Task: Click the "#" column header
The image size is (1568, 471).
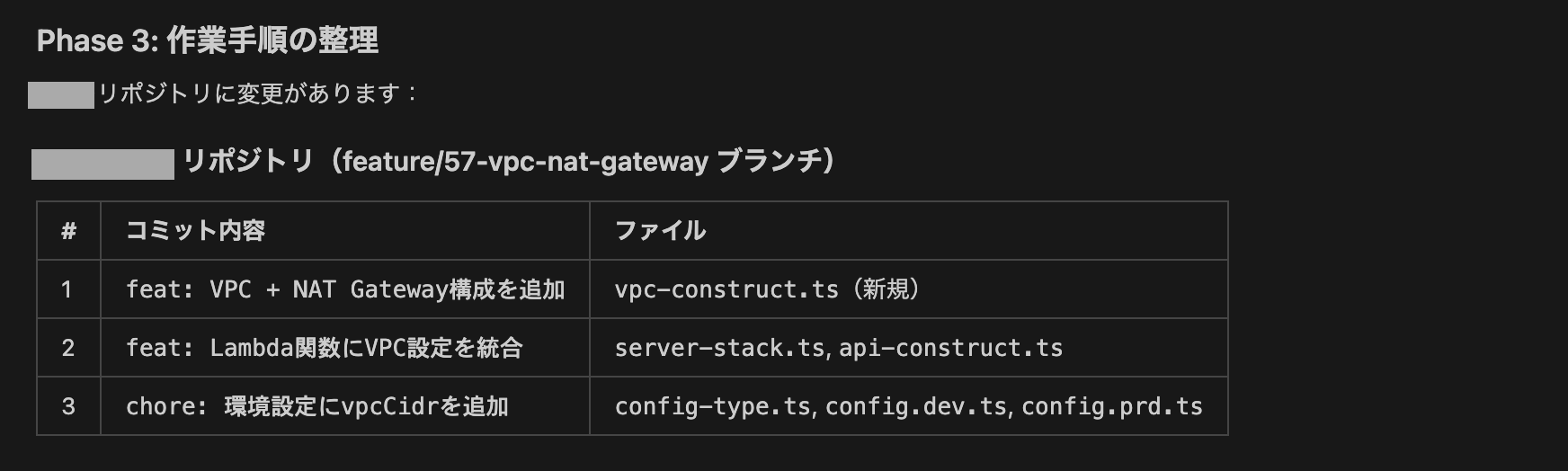Action: coord(68,231)
